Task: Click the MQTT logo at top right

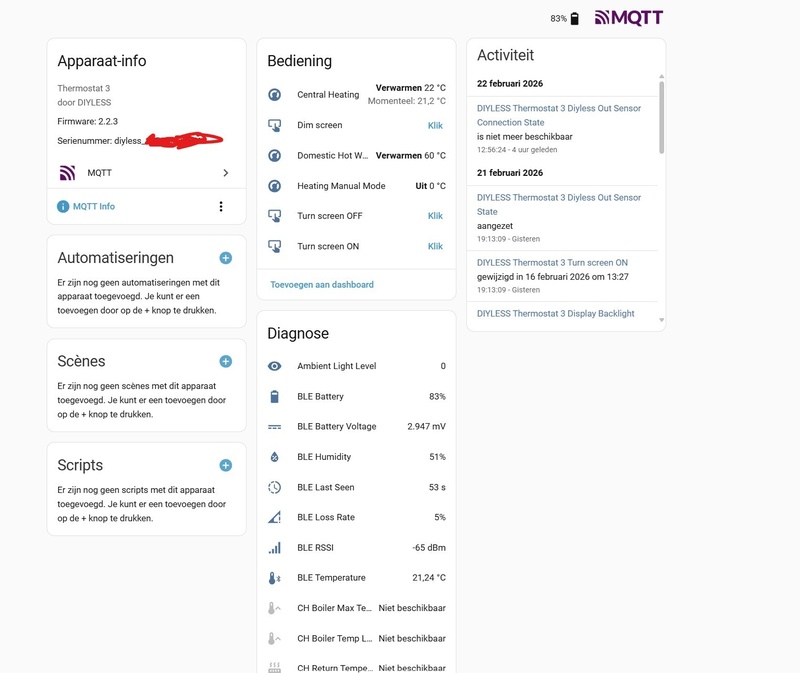Action: click(628, 18)
